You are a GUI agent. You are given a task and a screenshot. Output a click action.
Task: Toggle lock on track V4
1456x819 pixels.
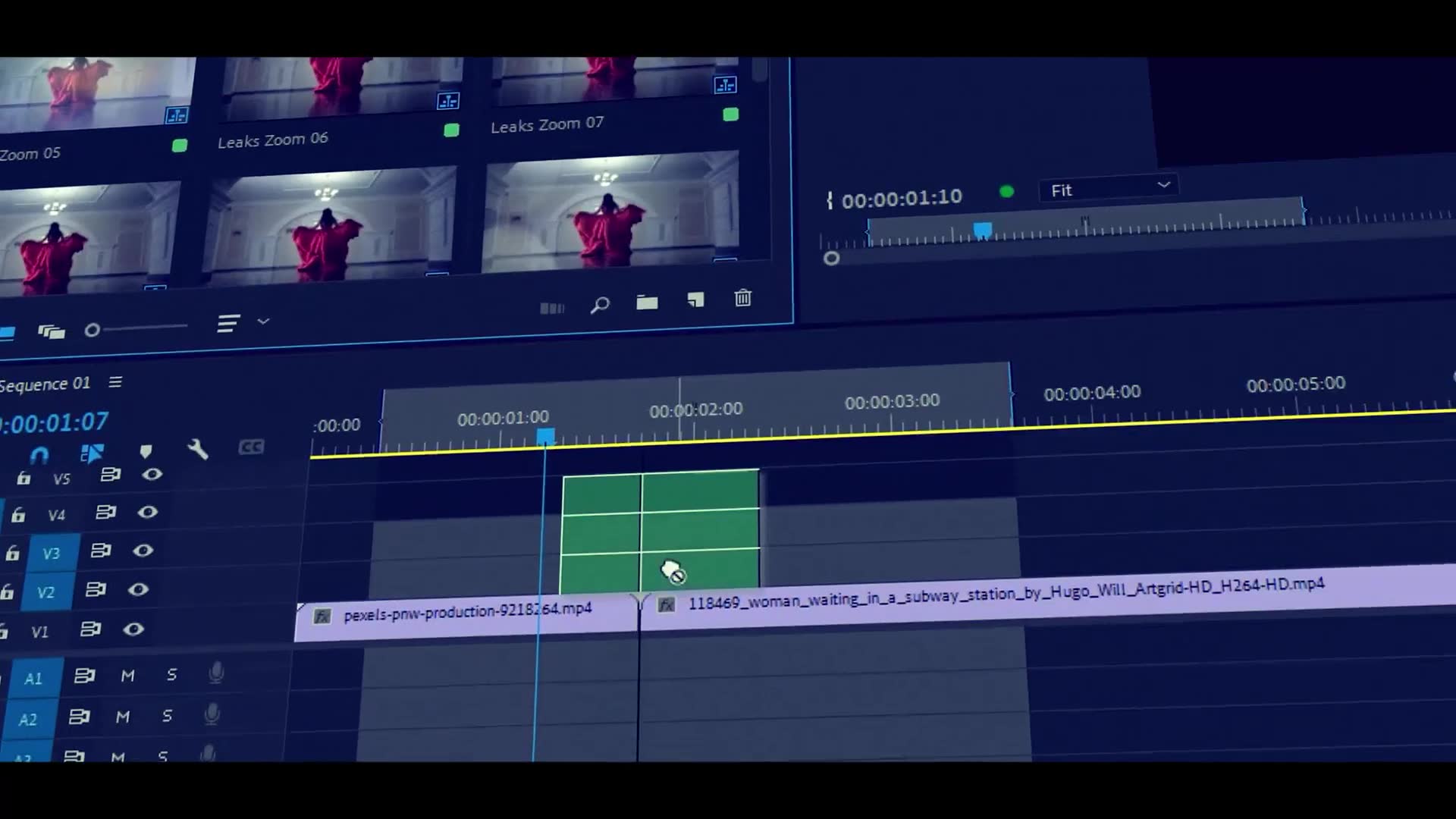tap(18, 515)
